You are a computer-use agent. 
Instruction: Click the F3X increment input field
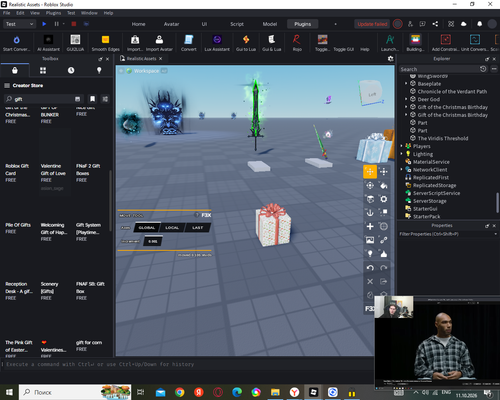tap(153, 241)
